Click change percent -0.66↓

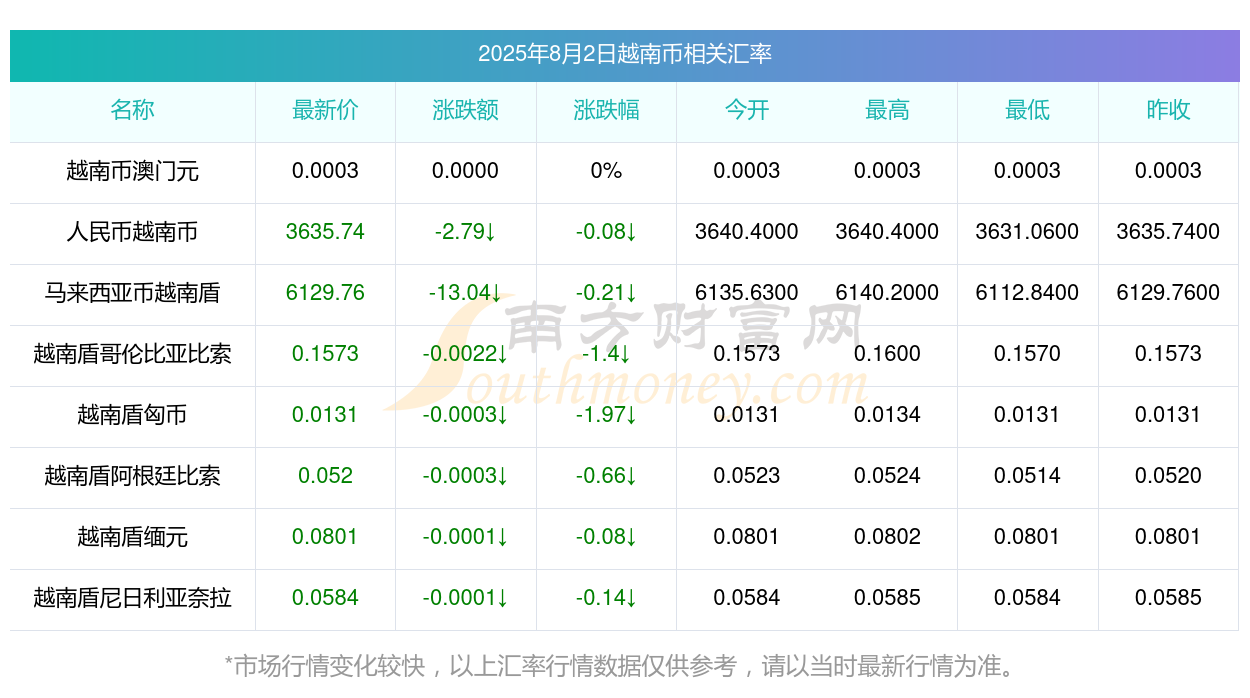(606, 476)
